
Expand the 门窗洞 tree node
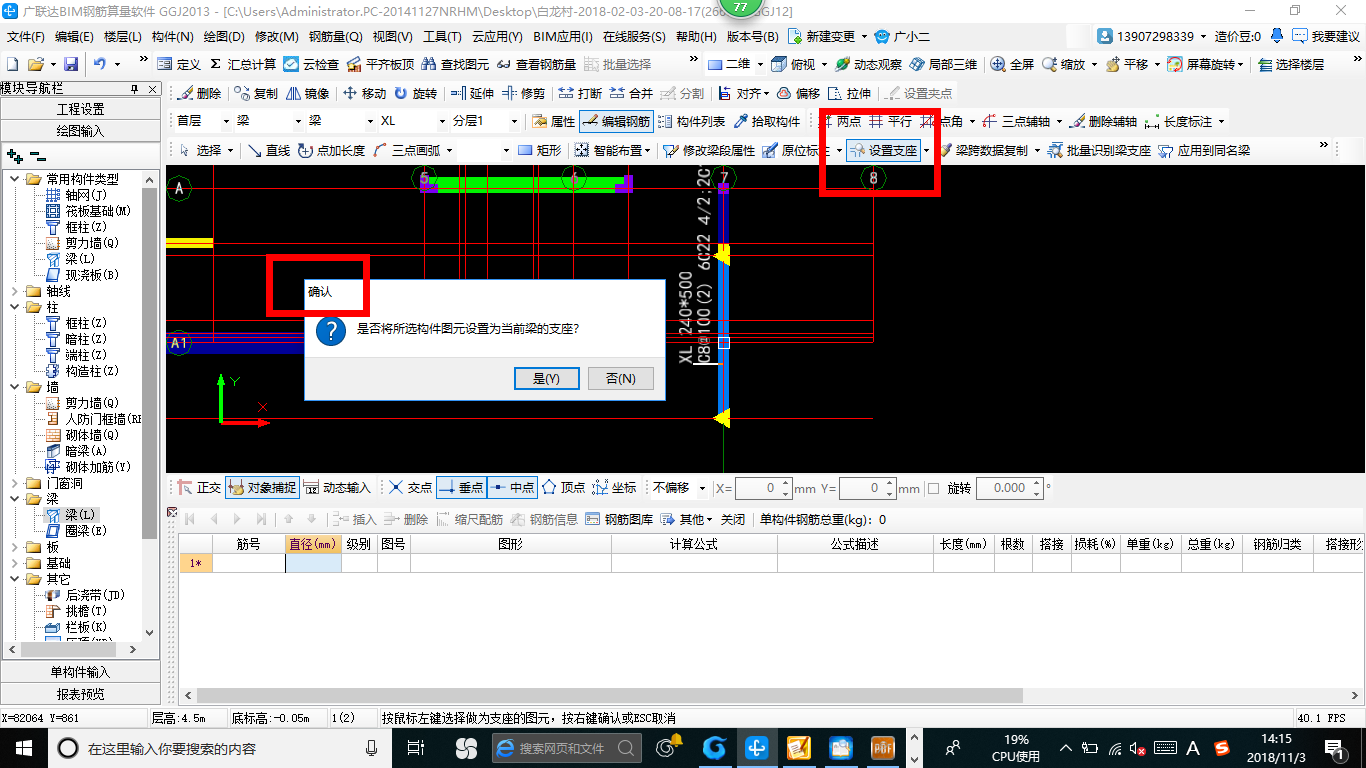pyautogui.click(x=15, y=483)
